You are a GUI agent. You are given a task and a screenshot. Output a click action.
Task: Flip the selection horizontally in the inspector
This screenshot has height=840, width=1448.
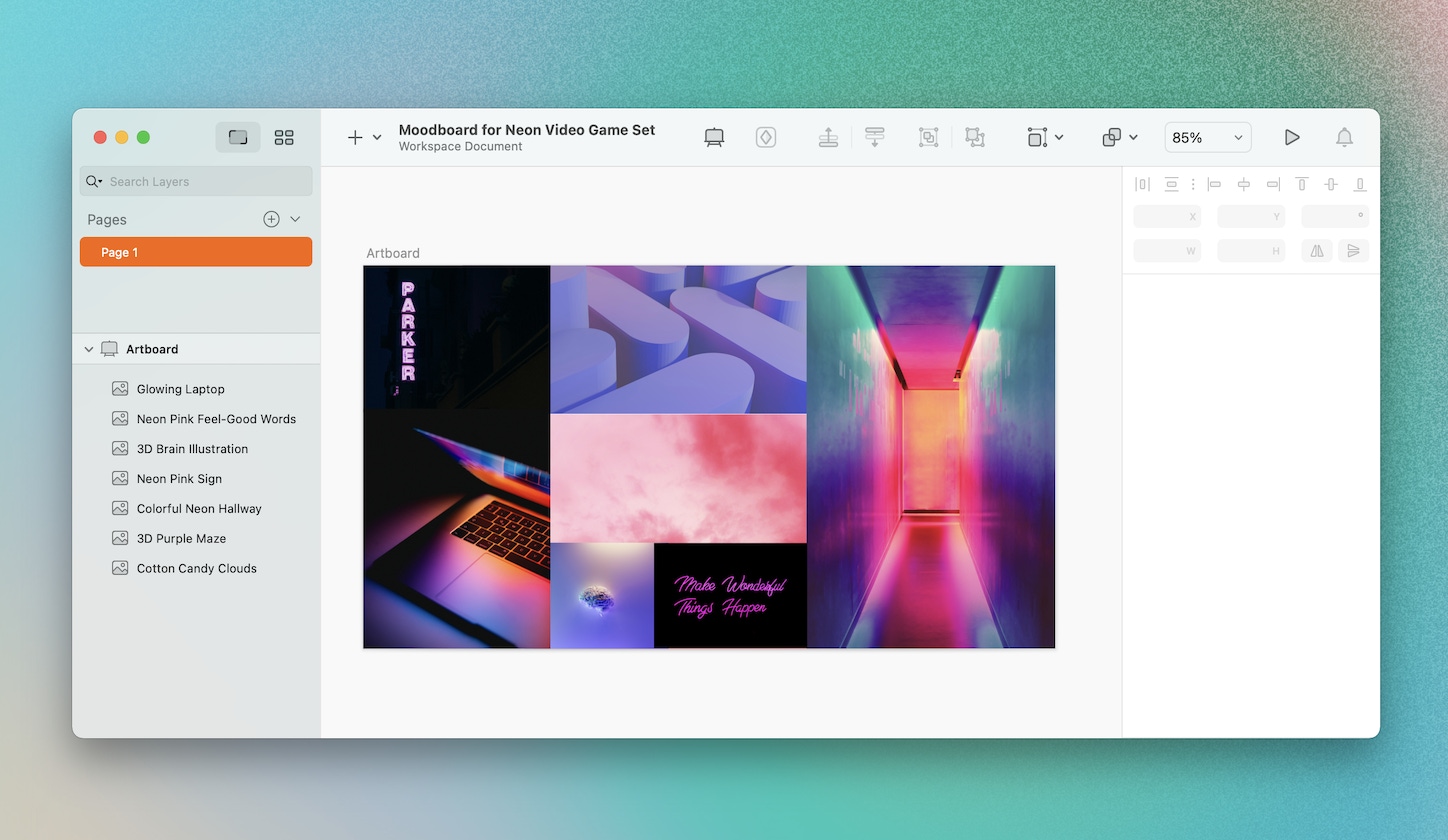tap(1316, 251)
